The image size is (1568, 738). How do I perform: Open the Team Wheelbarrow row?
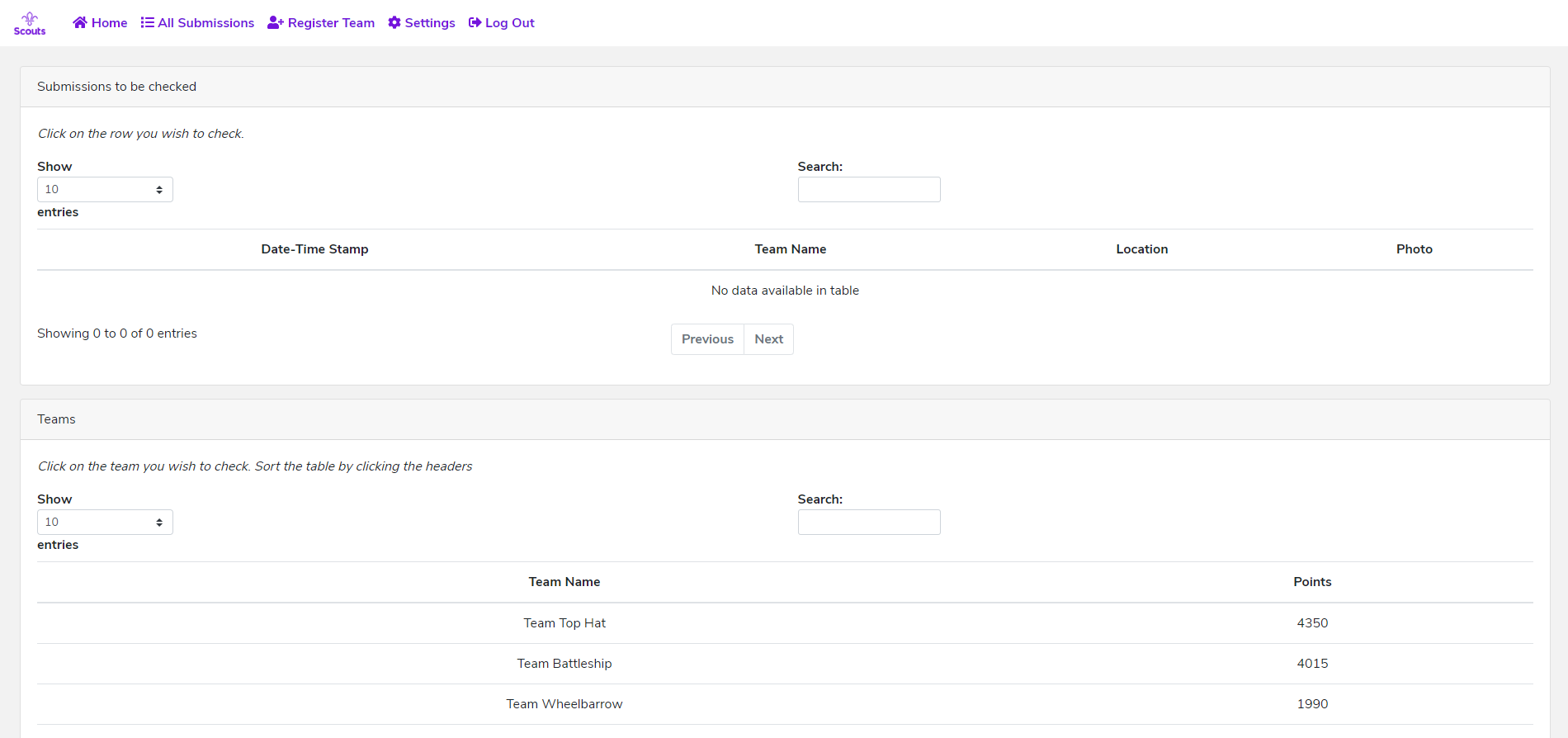click(x=564, y=704)
